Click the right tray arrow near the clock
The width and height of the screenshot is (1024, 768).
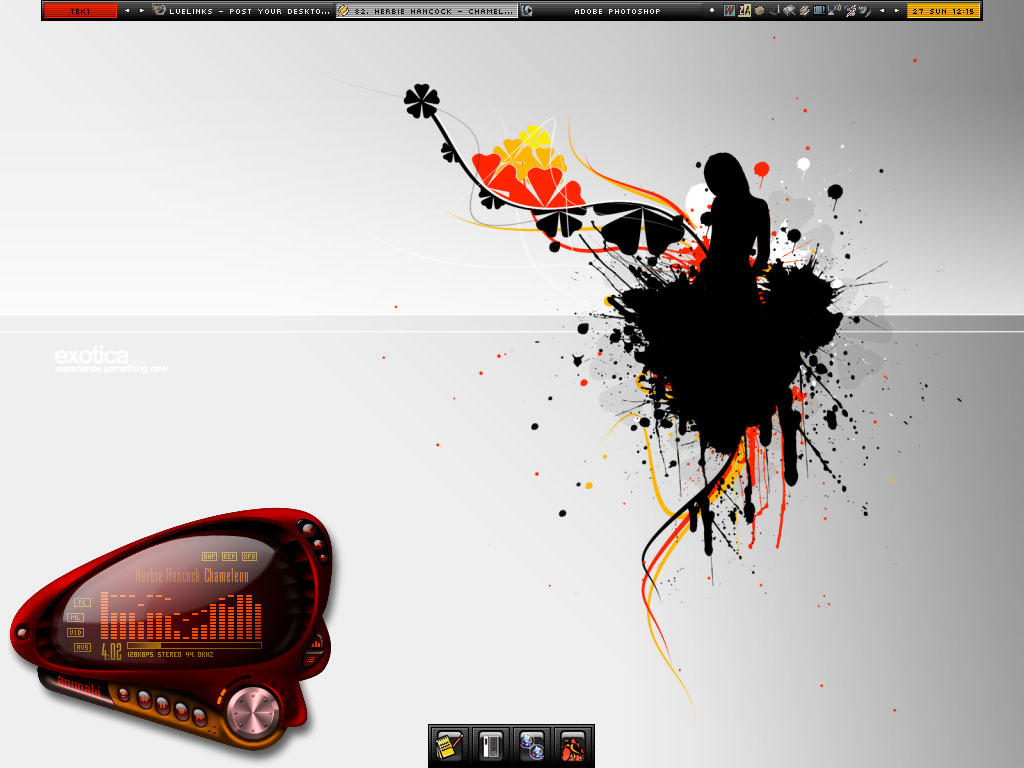point(897,10)
